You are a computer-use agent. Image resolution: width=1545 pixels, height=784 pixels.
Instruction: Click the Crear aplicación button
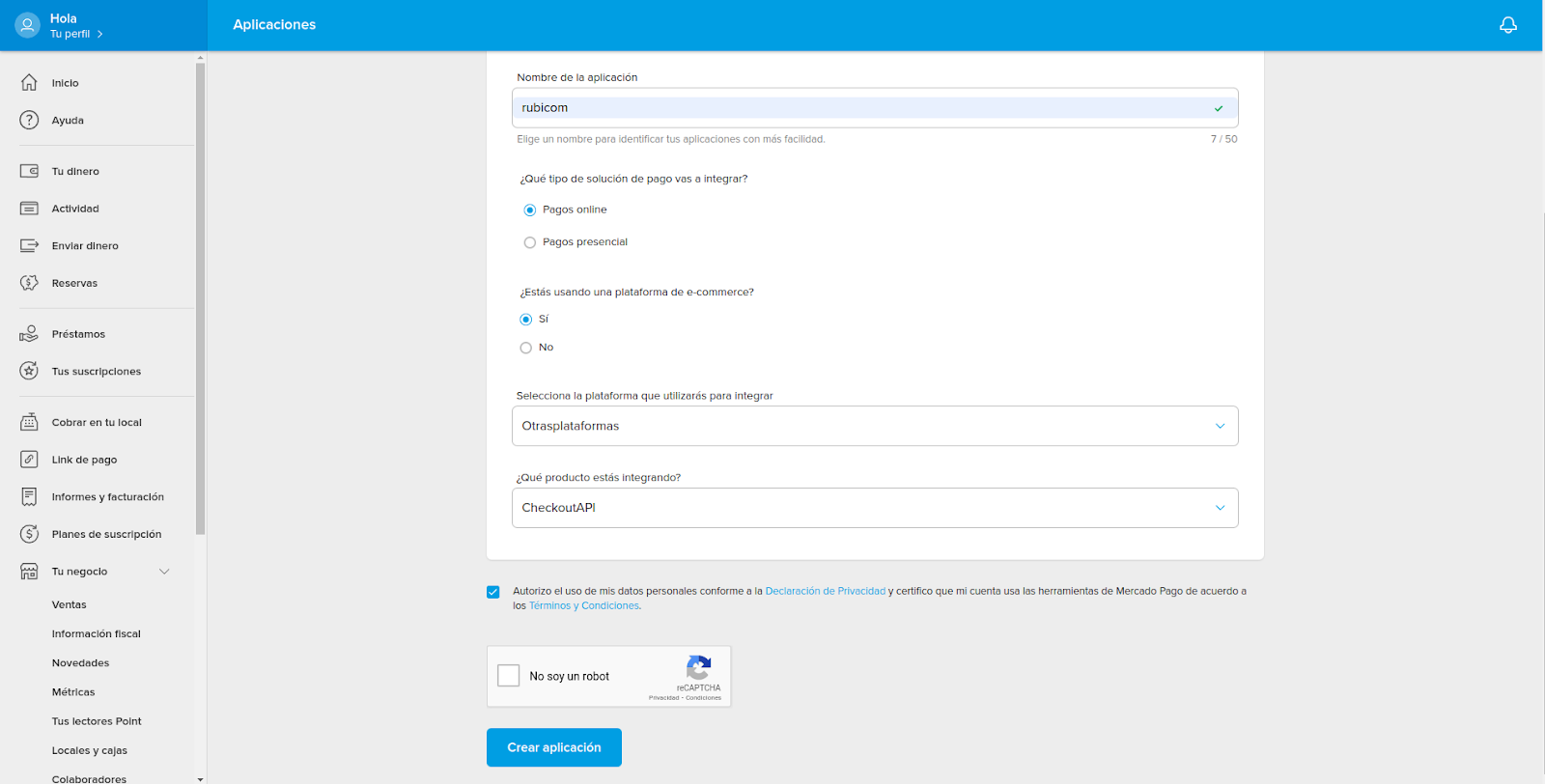(553, 747)
